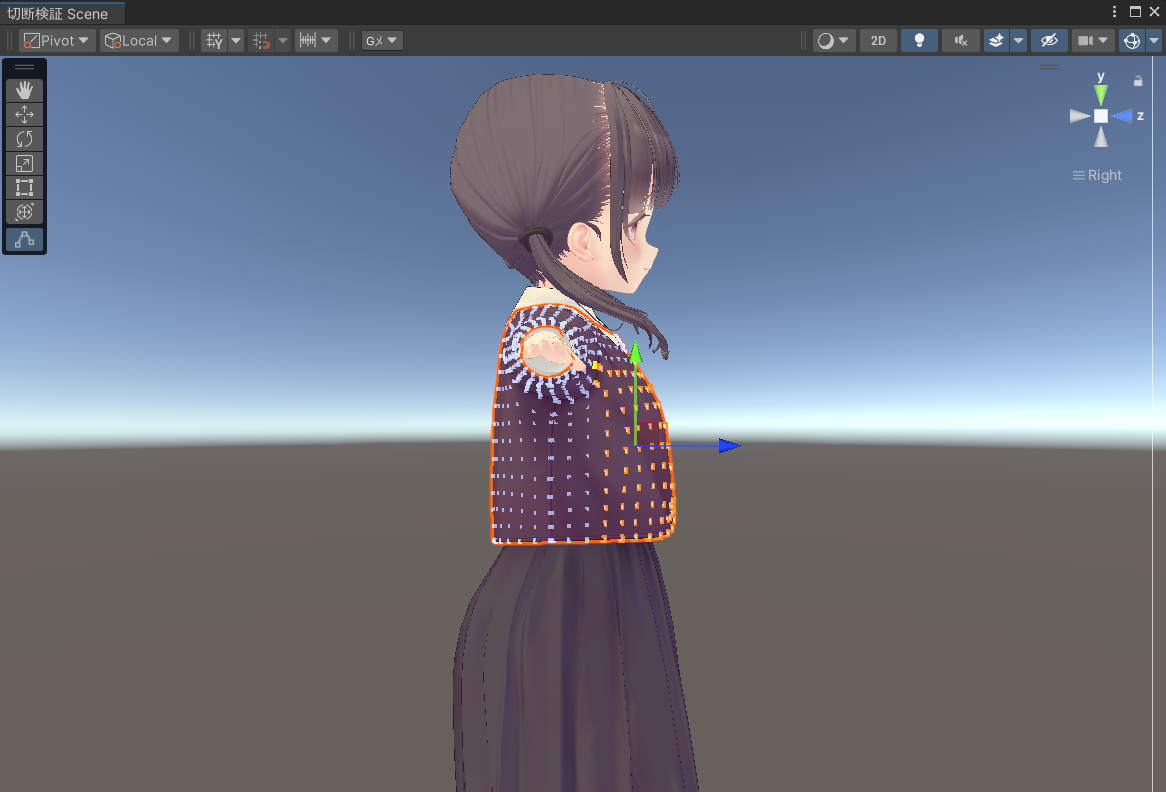Click the blue Z axis move arrow
Image resolution: width=1166 pixels, height=792 pixels.
tap(729, 446)
